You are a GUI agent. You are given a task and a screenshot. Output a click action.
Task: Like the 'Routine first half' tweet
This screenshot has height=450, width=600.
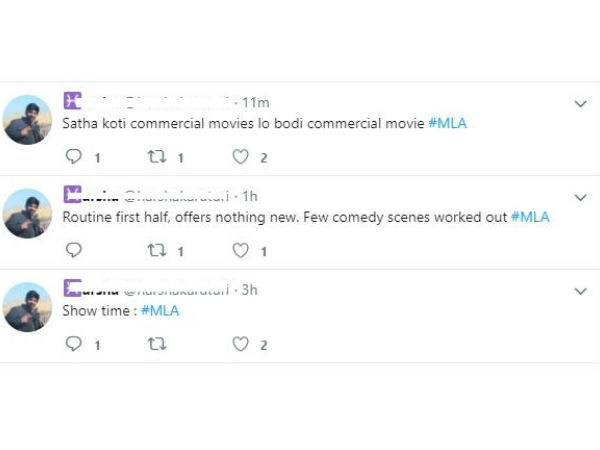(240, 251)
